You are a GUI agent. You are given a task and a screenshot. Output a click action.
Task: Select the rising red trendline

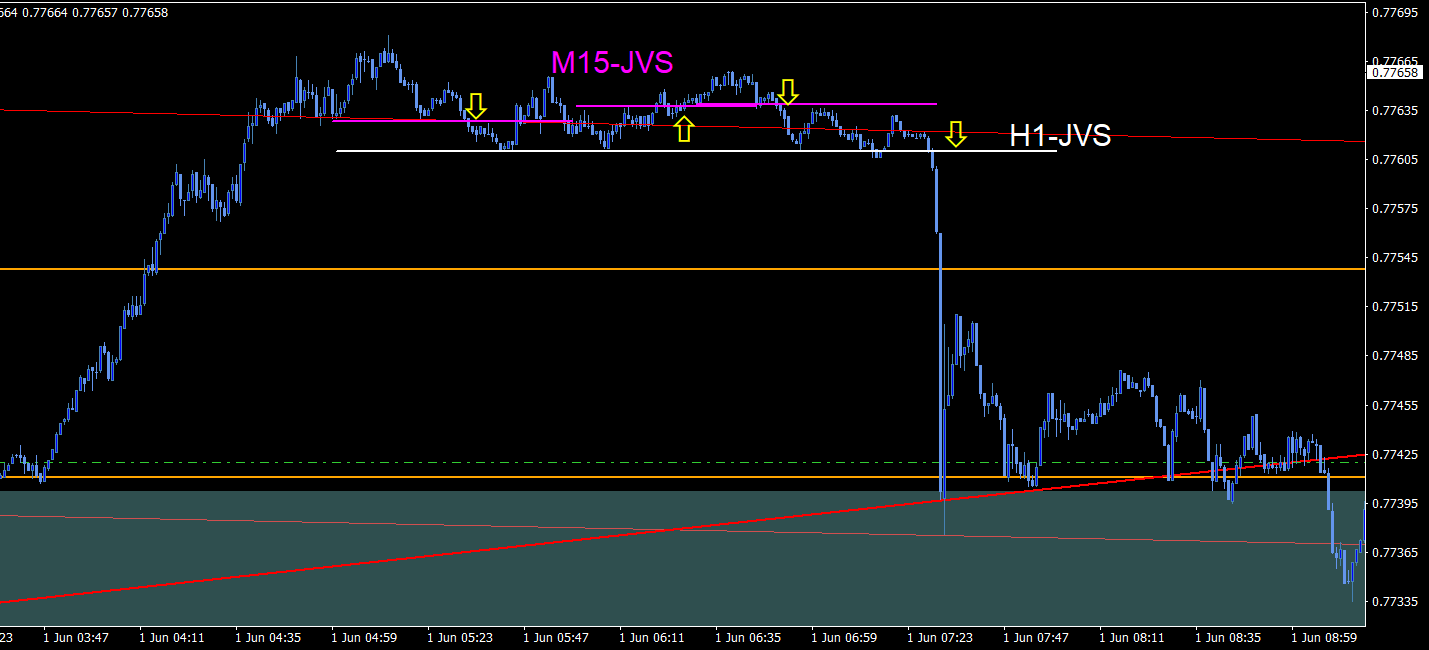682,528
